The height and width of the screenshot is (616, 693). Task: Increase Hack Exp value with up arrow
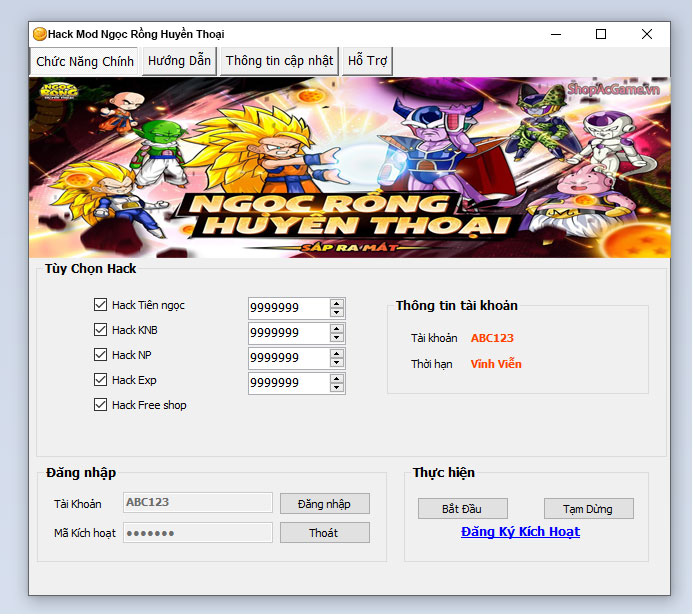(337, 379)
